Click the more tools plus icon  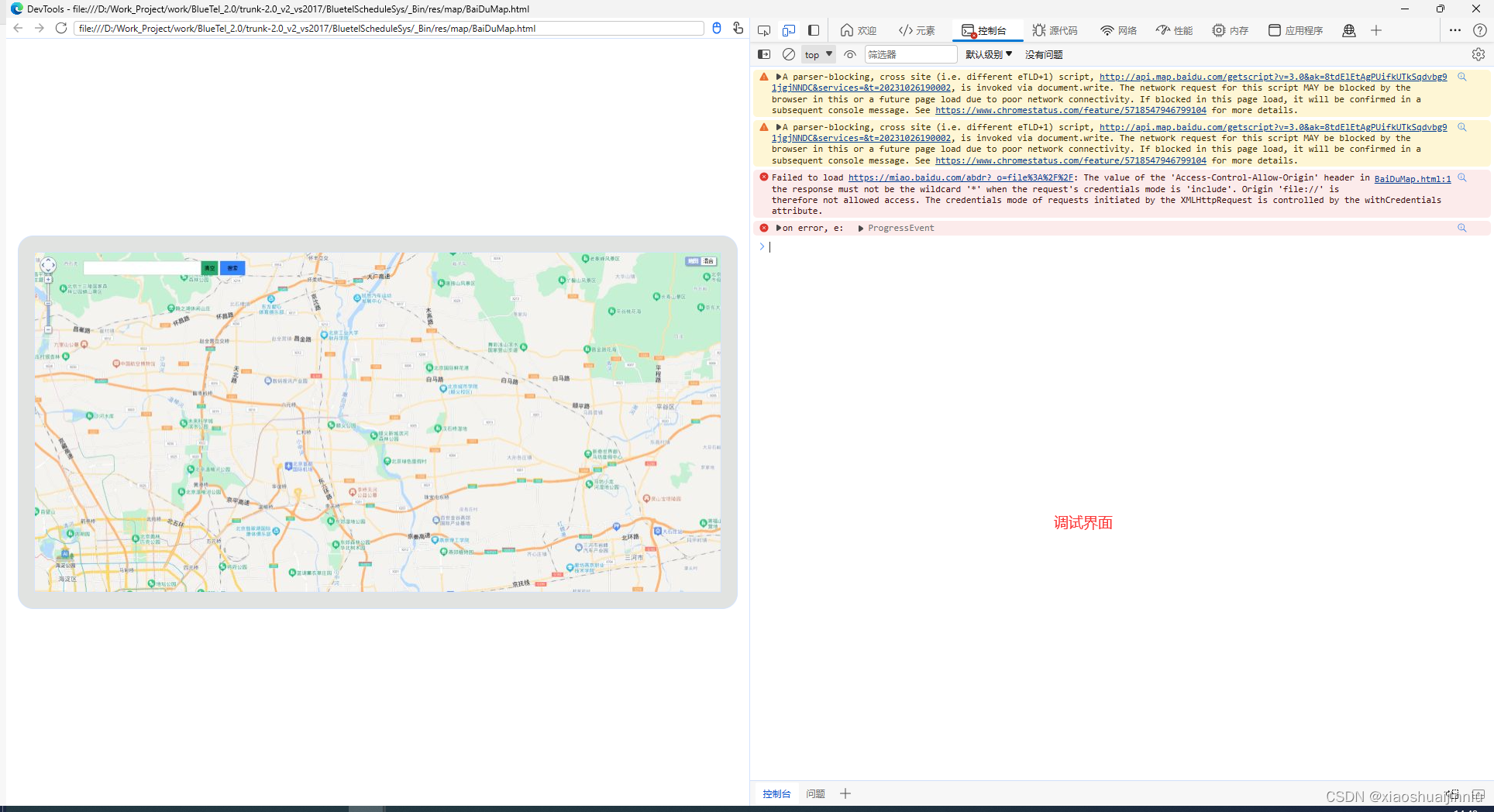coord(1375,30)
